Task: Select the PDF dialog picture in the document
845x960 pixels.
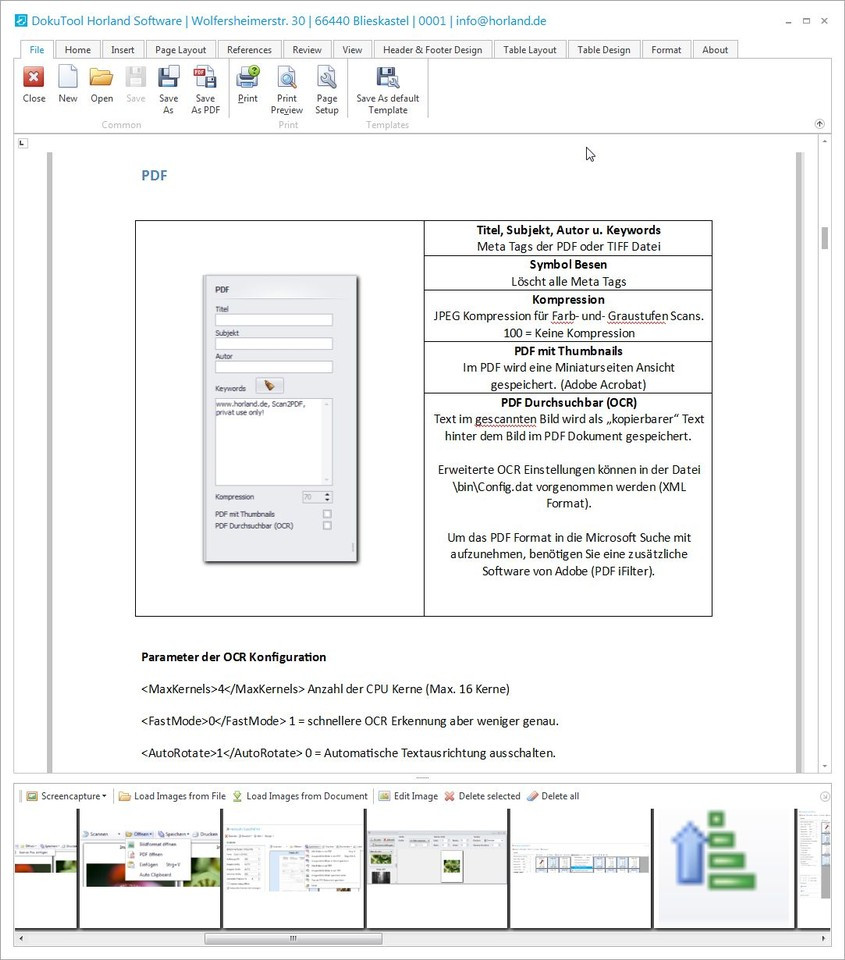Action: point(280,419)
